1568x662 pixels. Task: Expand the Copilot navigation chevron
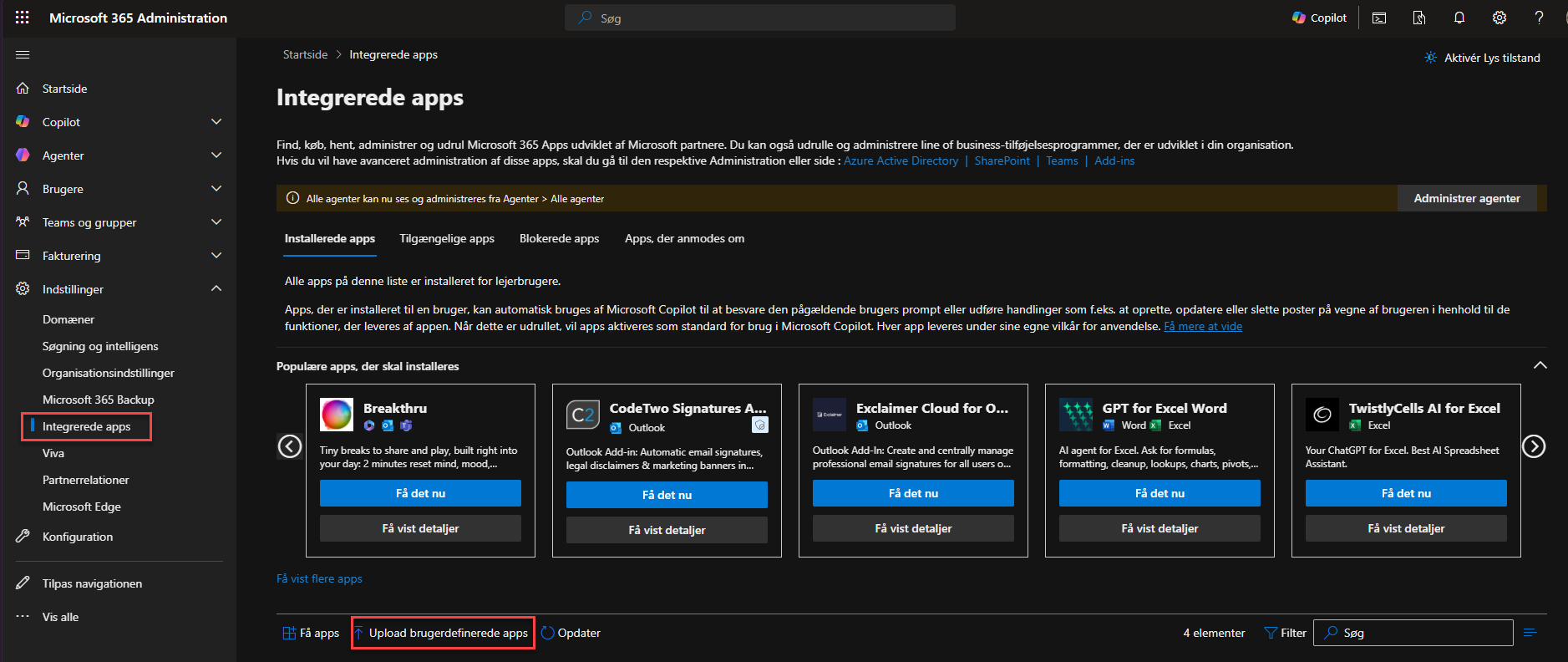tap(216, 122)
